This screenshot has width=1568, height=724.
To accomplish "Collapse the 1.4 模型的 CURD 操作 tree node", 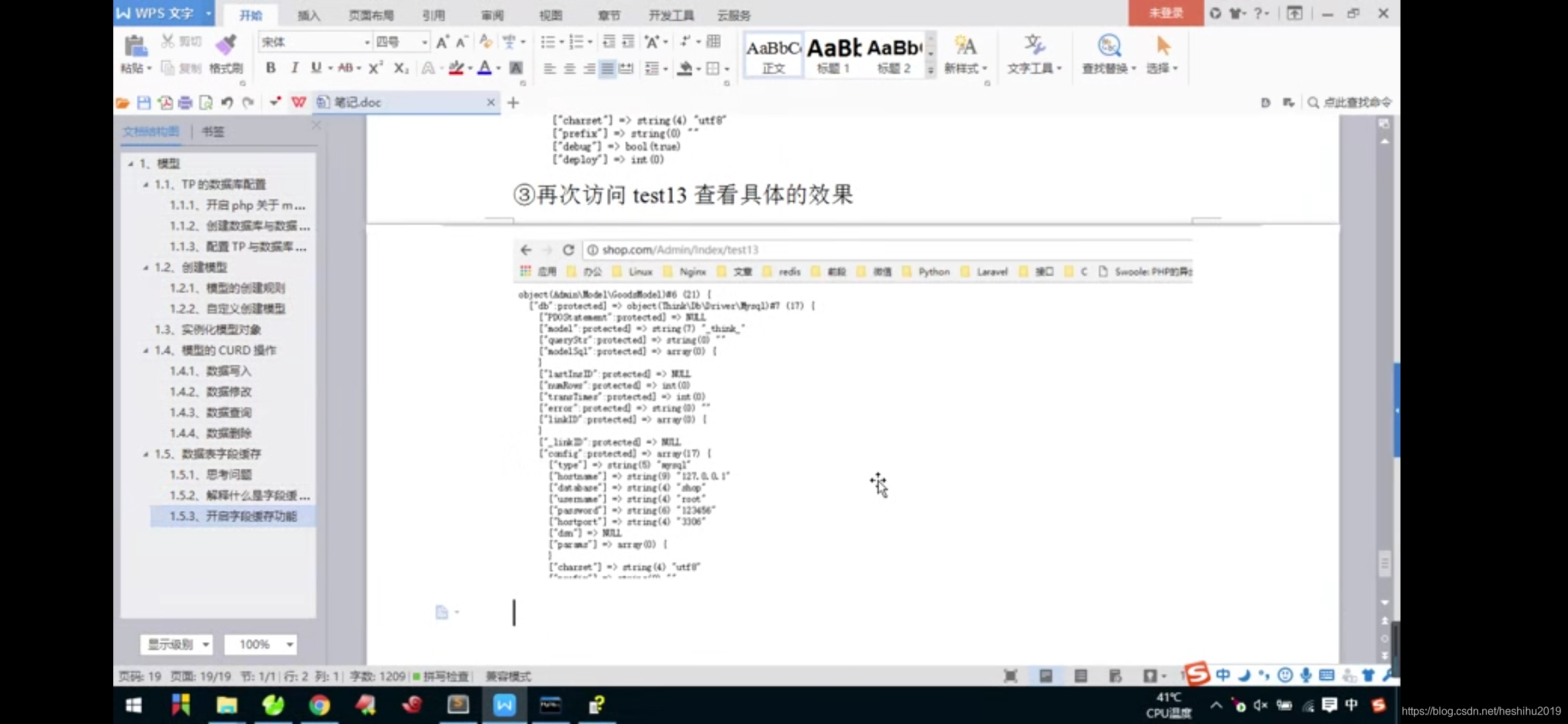I will (145, 350).
